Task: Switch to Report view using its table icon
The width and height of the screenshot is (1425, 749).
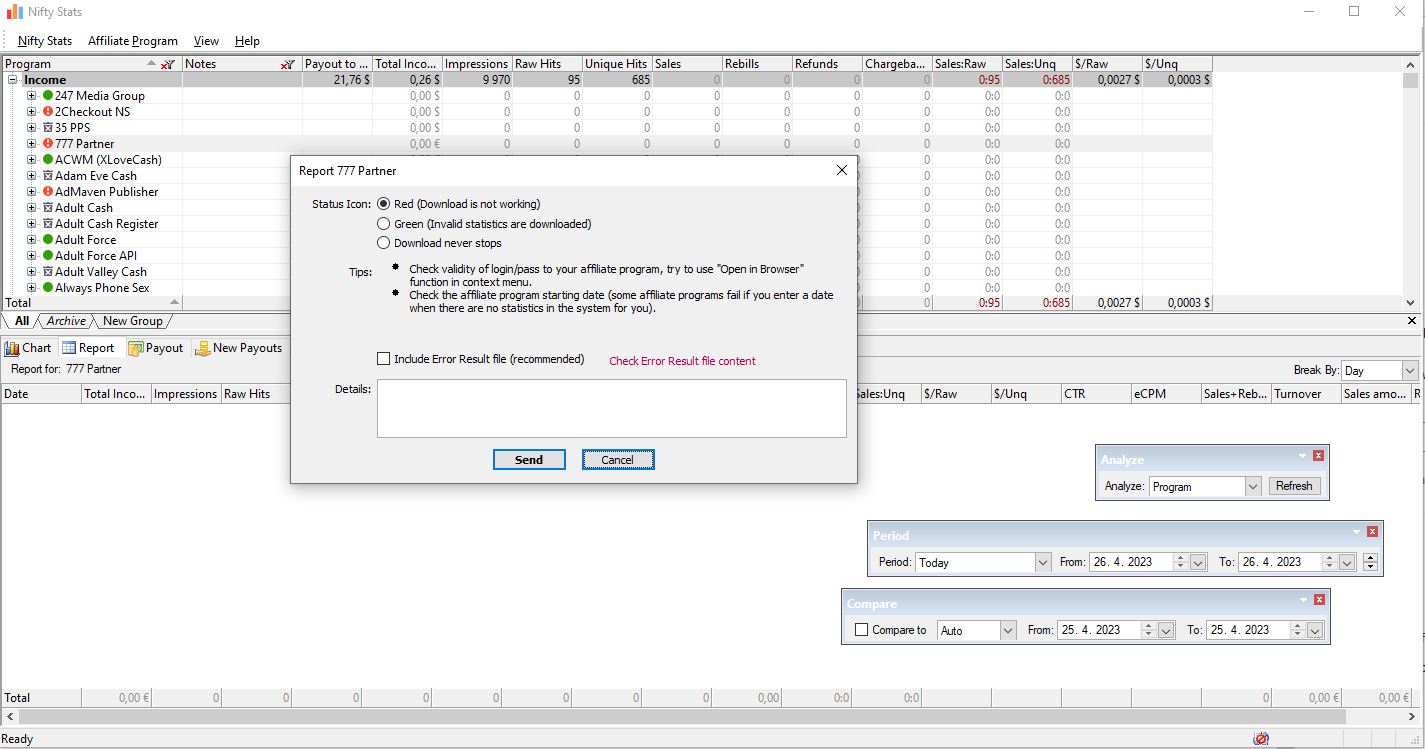Action: (x=70, y=347)
